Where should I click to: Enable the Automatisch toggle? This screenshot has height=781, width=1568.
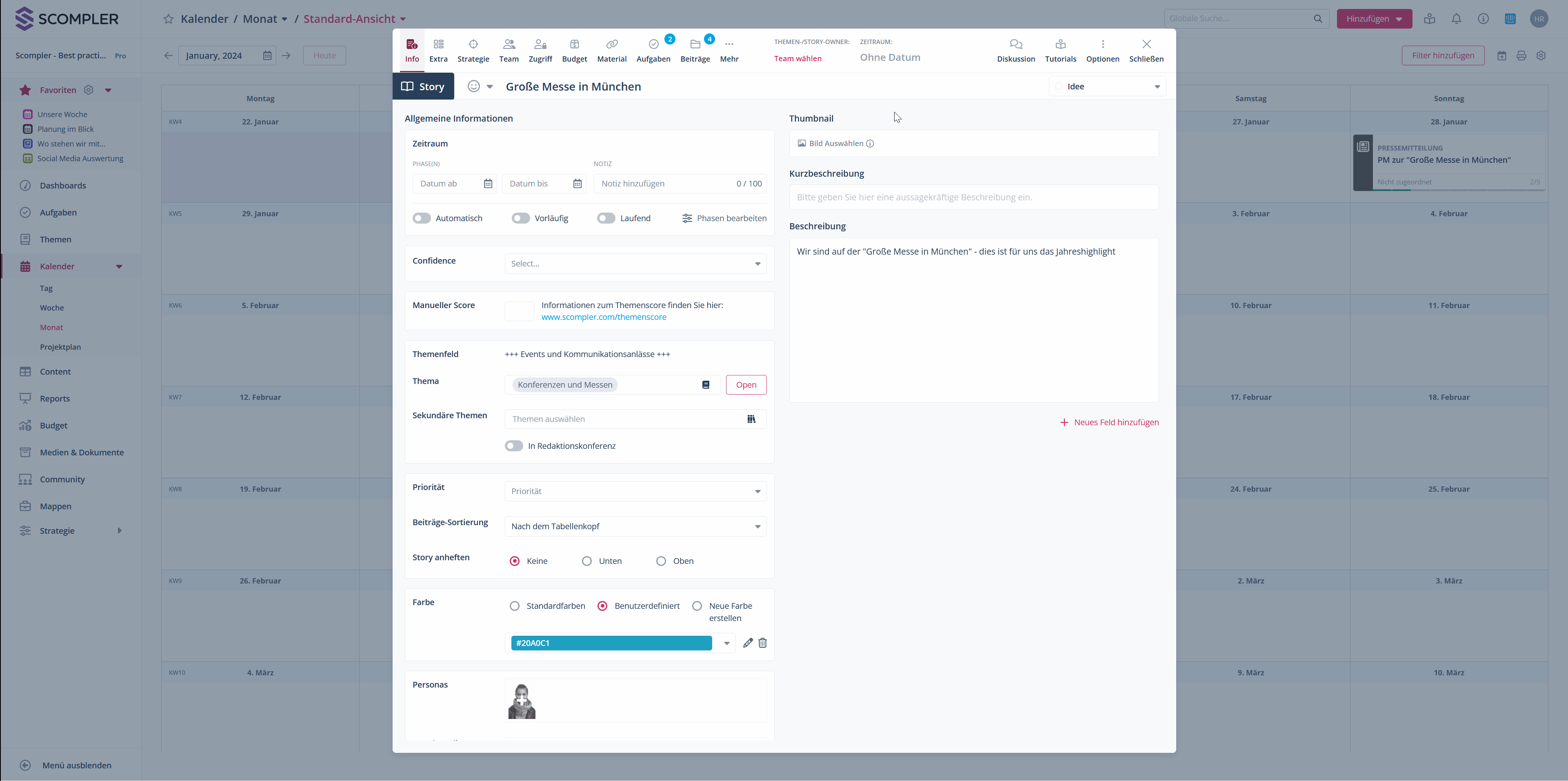[421, 218]
